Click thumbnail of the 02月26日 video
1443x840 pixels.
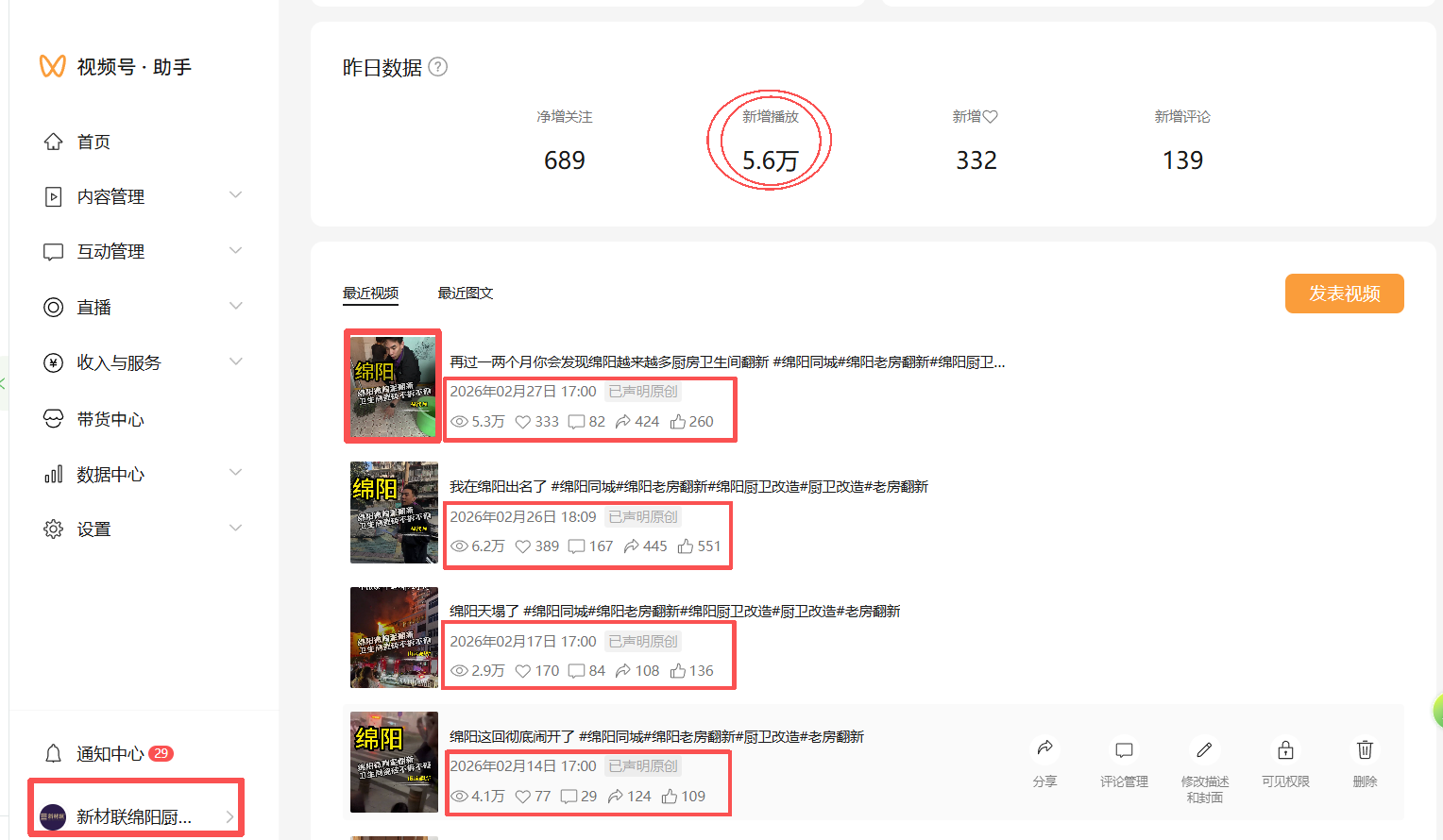click(394, 512)
